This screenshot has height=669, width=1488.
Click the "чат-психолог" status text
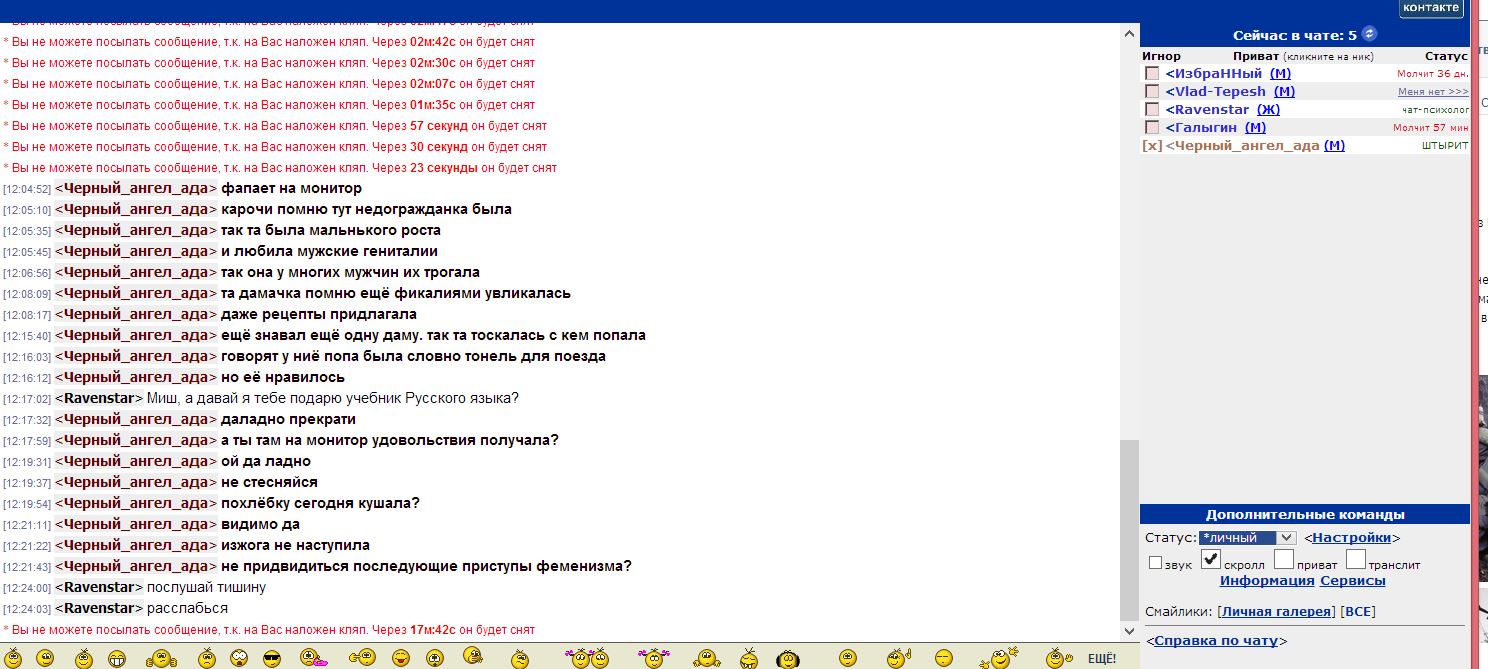tap(1436, 110)
